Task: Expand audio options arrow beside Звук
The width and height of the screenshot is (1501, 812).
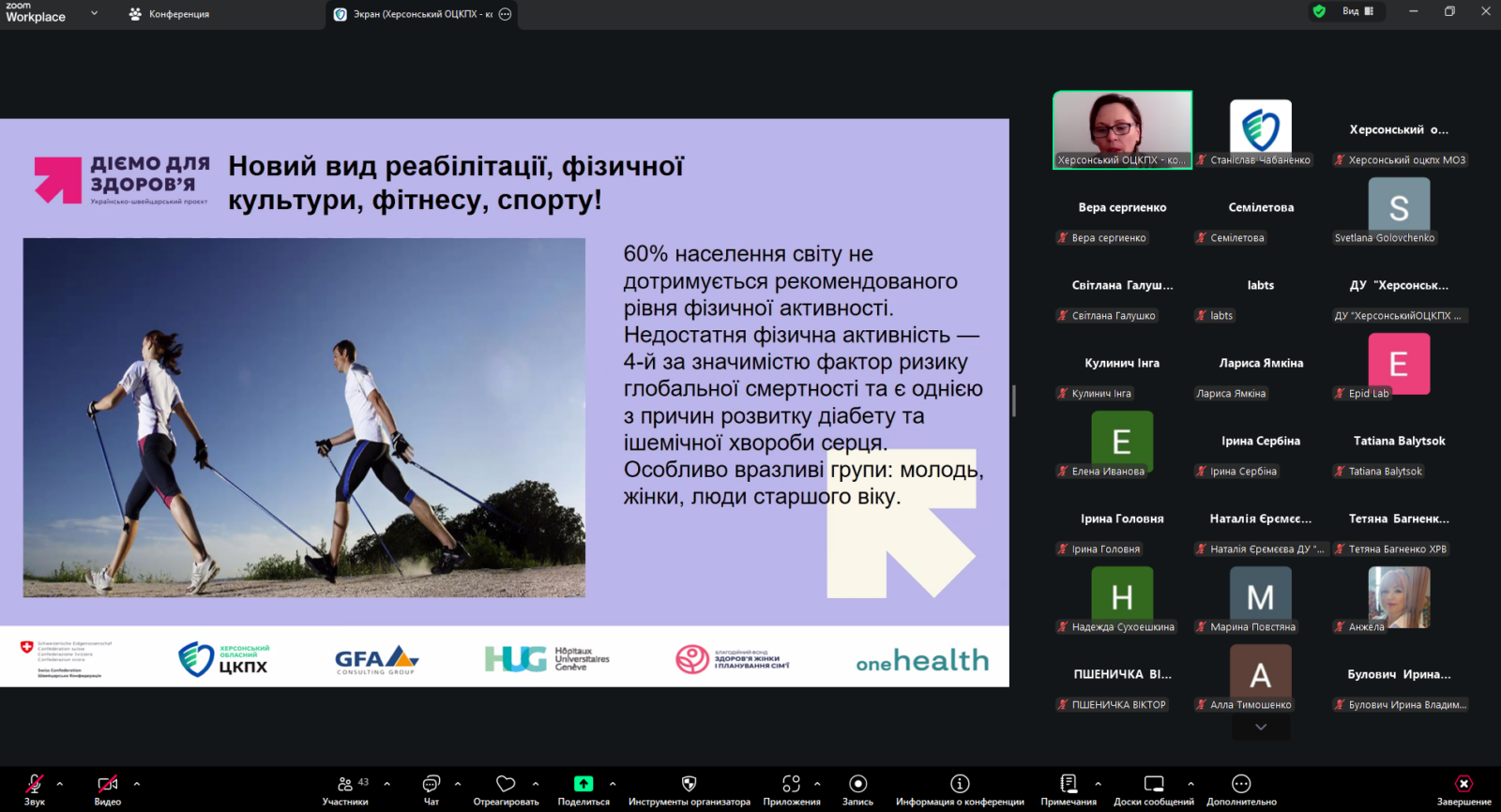Action: (x=60, y=784)
